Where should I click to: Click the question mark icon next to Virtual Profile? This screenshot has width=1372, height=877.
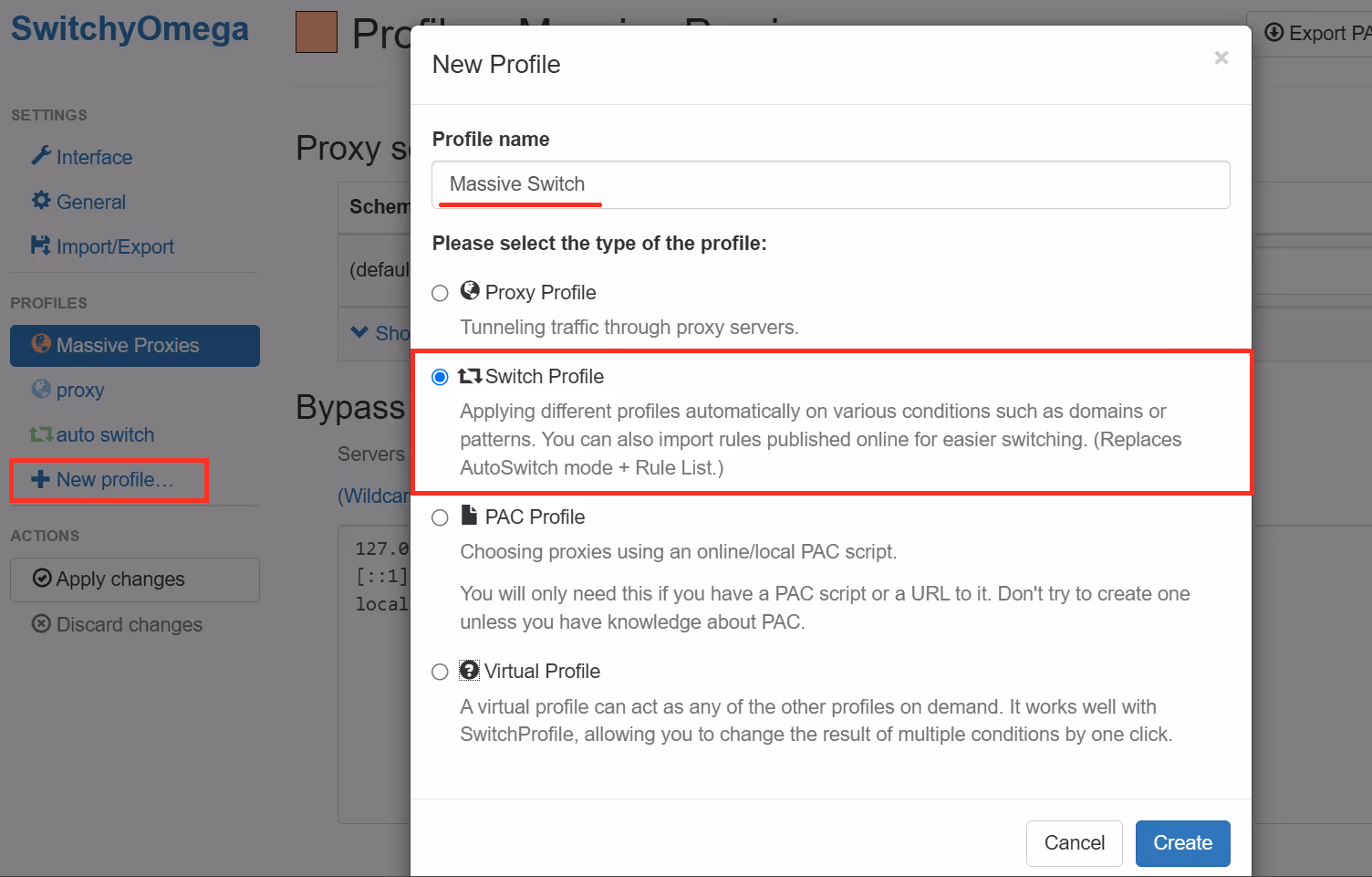(x=469, y=670)
